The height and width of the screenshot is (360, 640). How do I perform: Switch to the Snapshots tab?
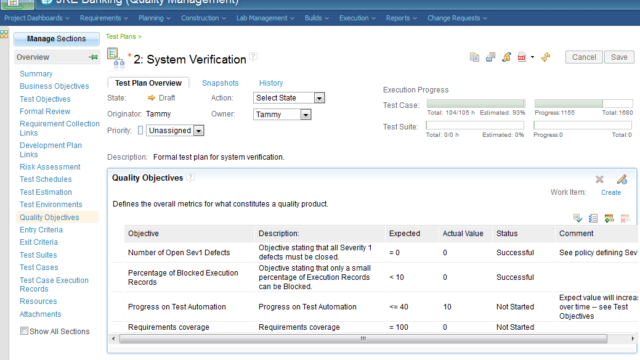pos(220,83)
